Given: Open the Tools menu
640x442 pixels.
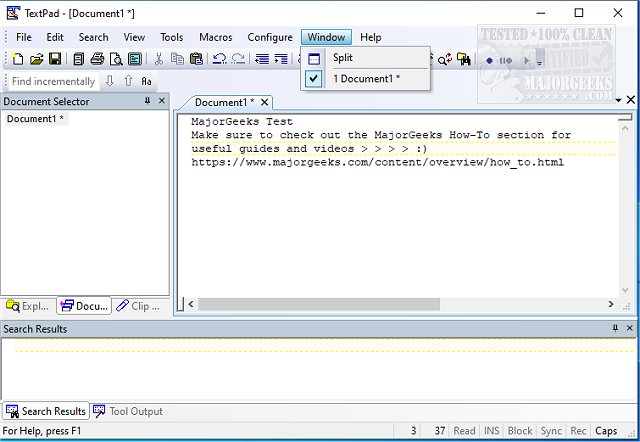Looking at the screenshot, I should 171,37.
